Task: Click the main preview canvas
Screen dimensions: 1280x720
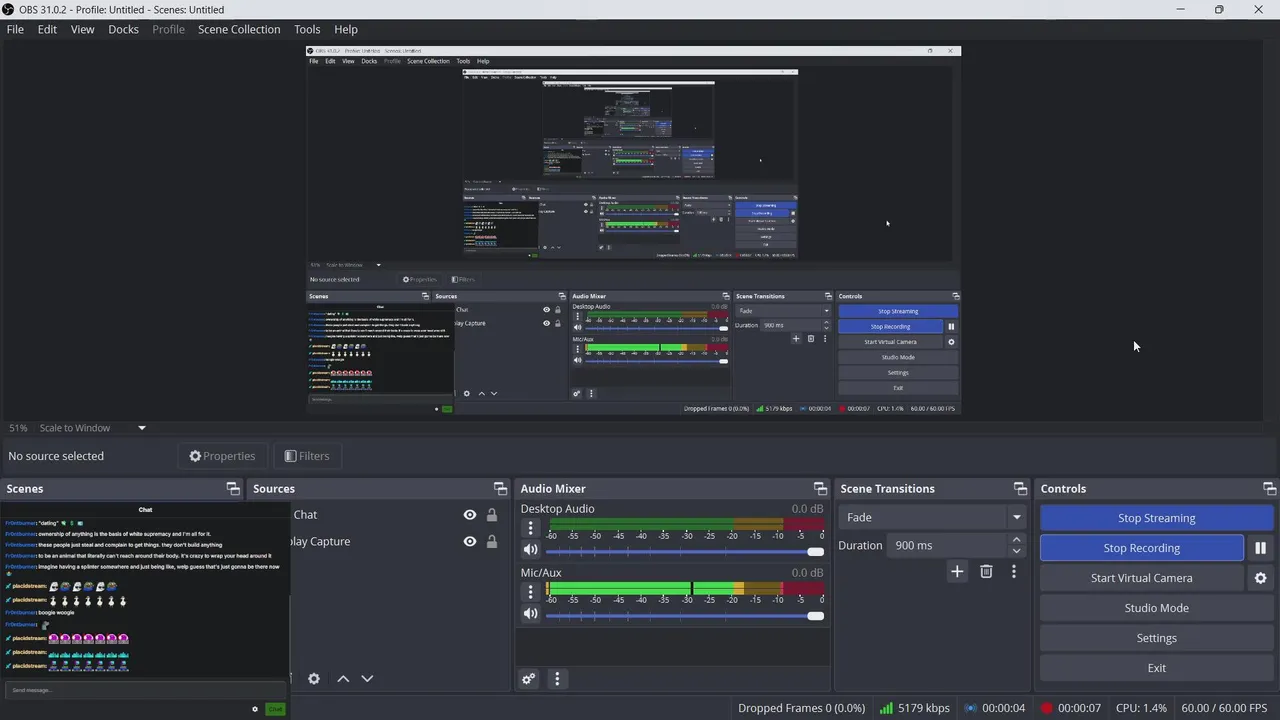Action: pyautogui.click(x=633, y=230)
